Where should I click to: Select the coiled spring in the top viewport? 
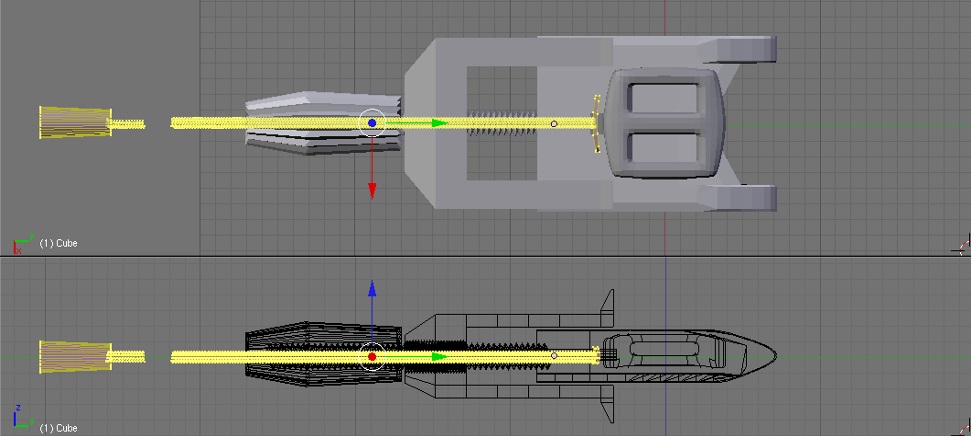(502, 123)
